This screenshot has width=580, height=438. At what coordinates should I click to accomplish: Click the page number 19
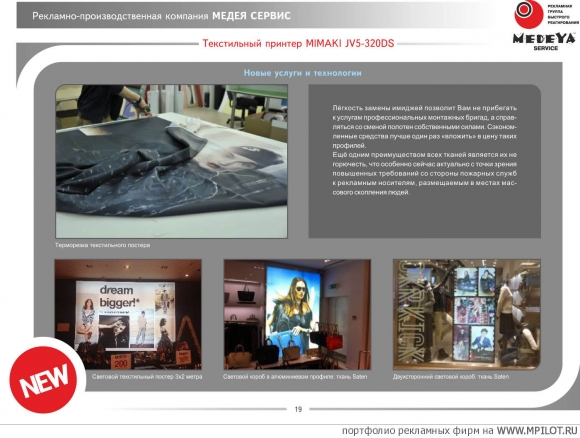pos(298,409)
